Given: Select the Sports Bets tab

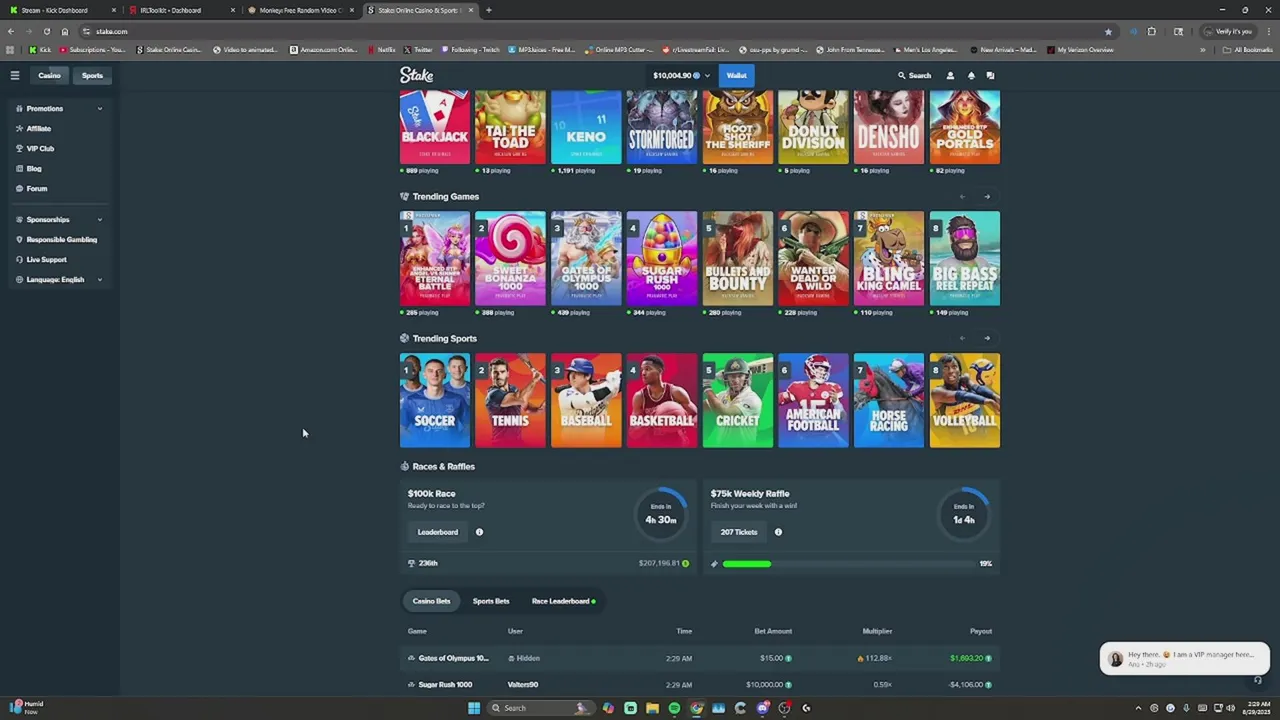Looking at the screenshot, I should coord(491,601).
